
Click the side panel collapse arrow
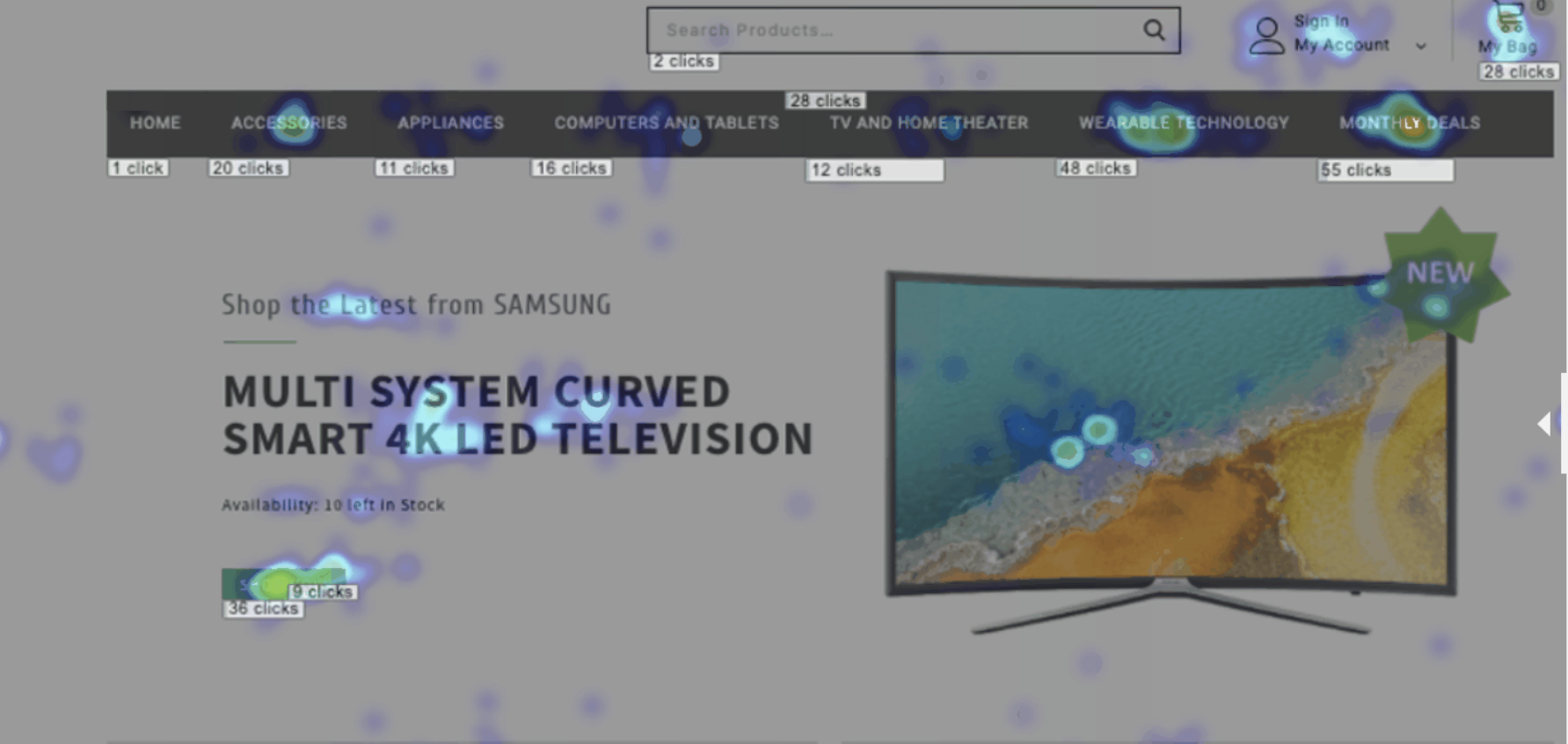[1544, 423]
